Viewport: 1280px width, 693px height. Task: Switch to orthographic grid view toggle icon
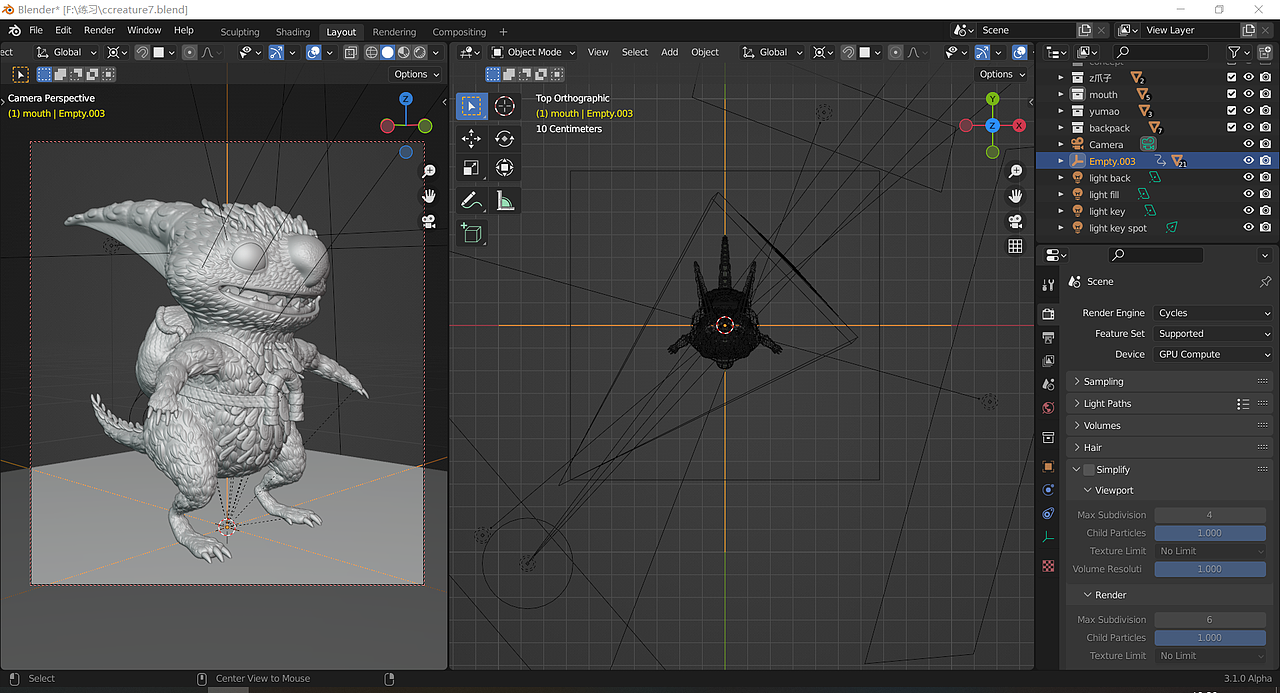[x=1015, y=246]
